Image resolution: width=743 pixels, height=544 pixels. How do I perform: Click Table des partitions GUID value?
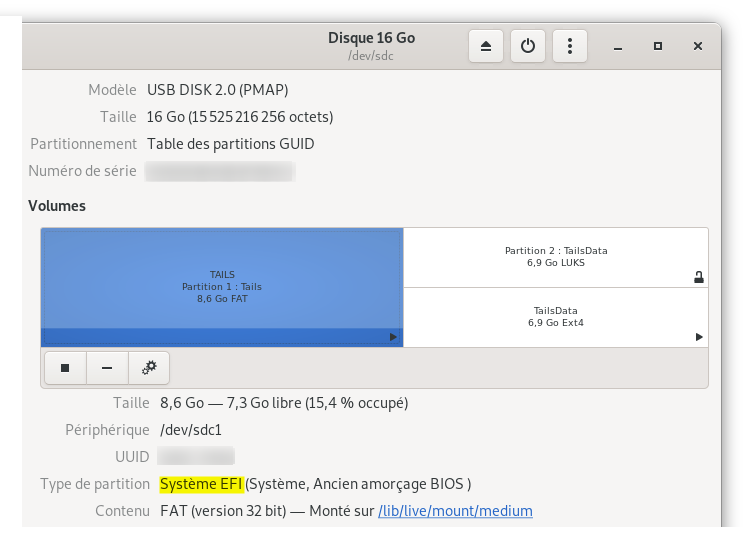[x=231, y=144]
